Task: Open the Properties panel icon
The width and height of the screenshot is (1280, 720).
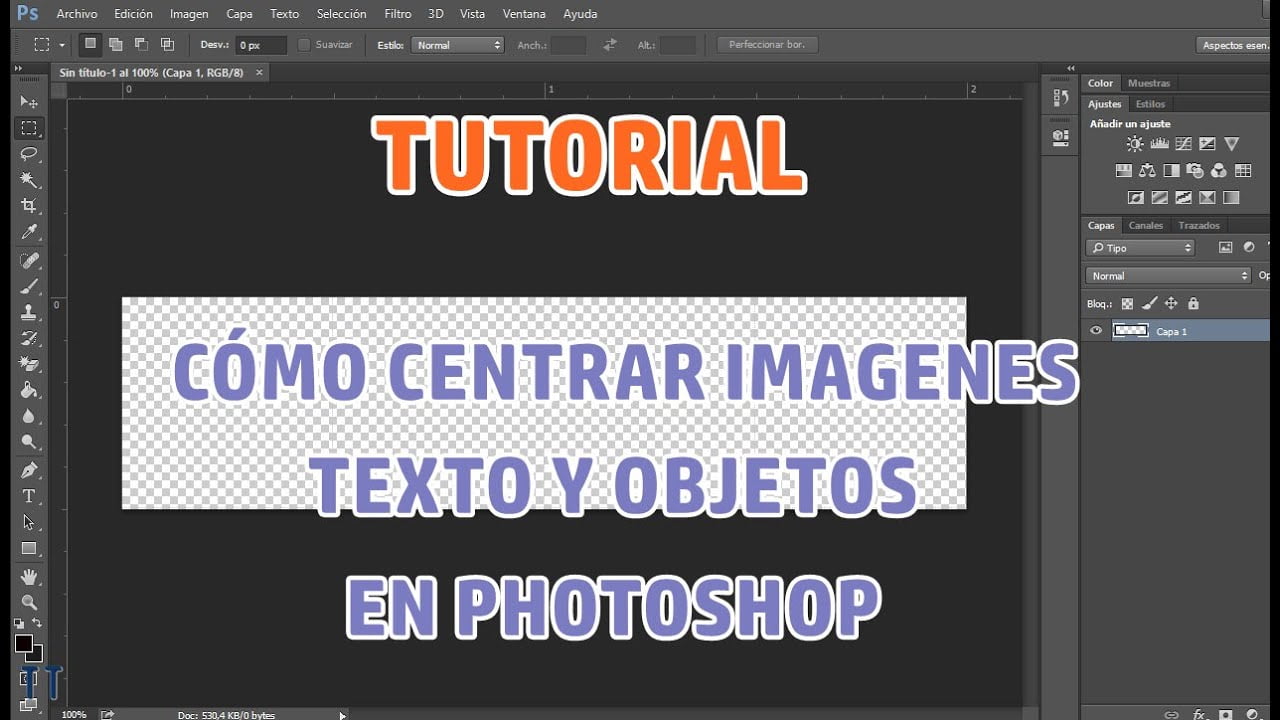Action: (x=1061, y=136)
